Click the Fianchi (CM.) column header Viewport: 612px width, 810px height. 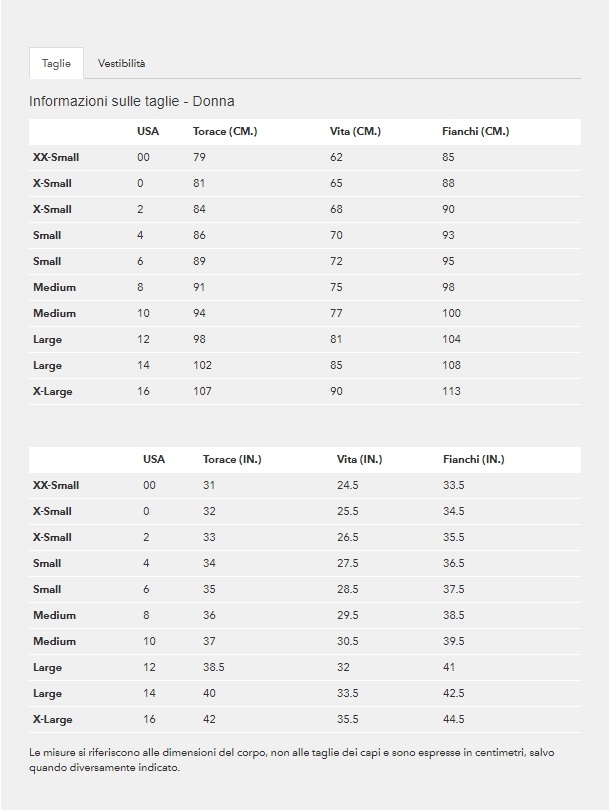tap(475, 132)
